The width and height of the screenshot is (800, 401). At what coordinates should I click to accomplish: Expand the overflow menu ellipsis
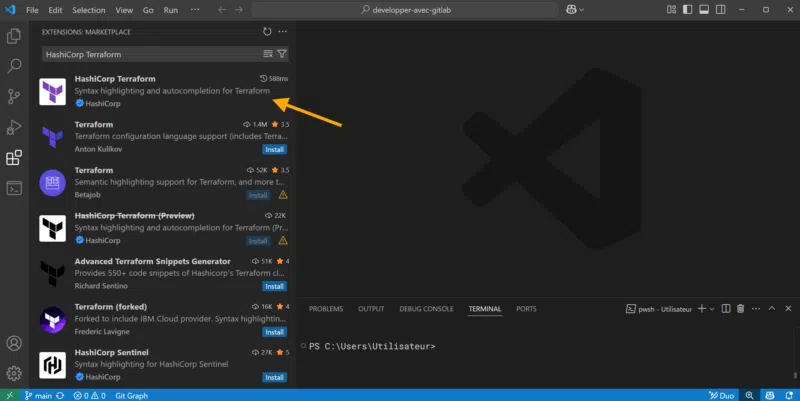[x=195, y=10]
